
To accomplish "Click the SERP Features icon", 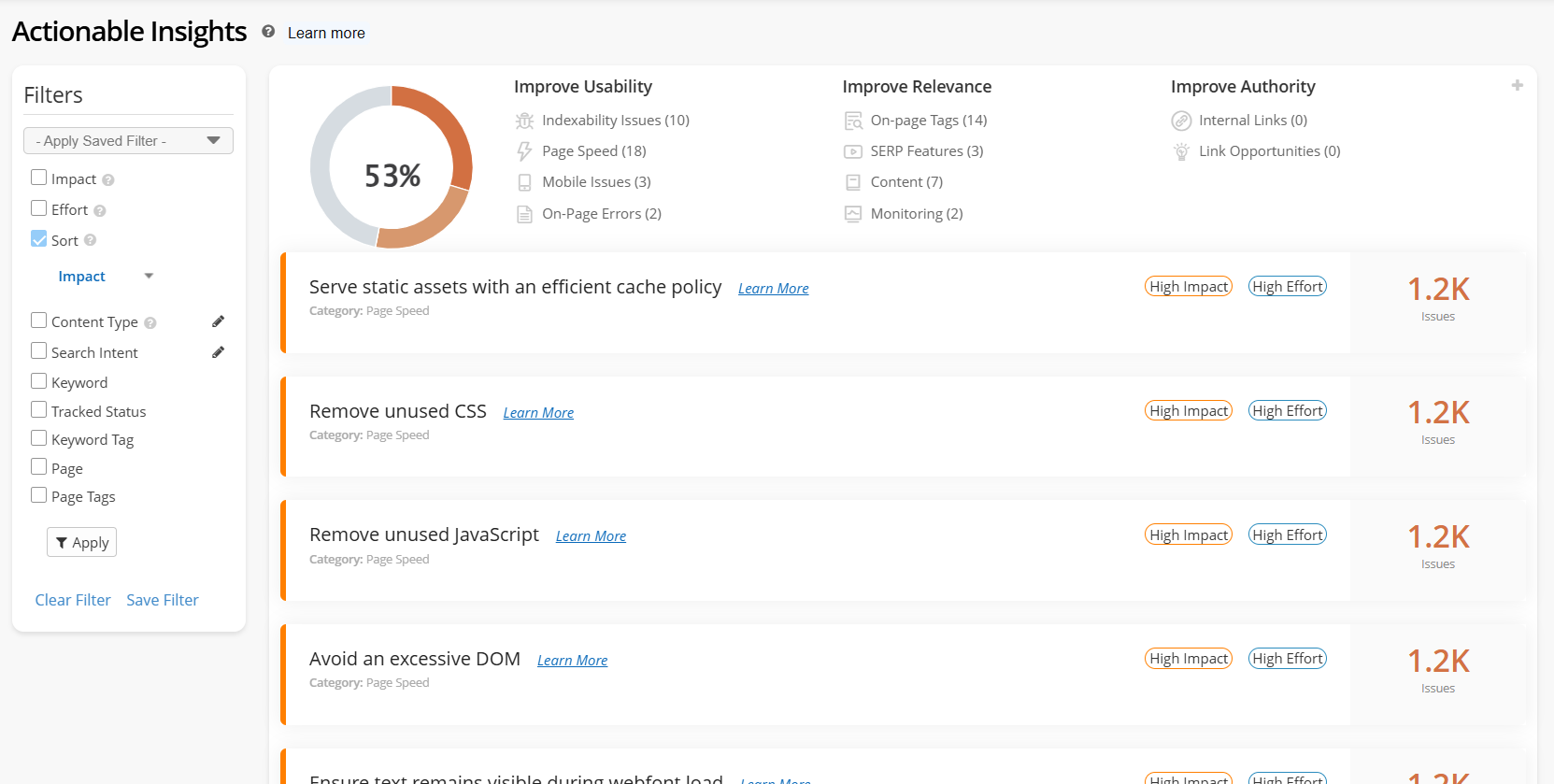I will 852,151.
